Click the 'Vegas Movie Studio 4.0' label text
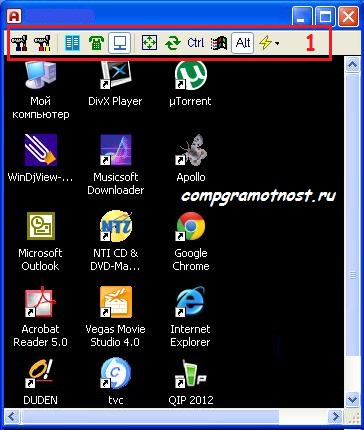 [x=115, y=335]
